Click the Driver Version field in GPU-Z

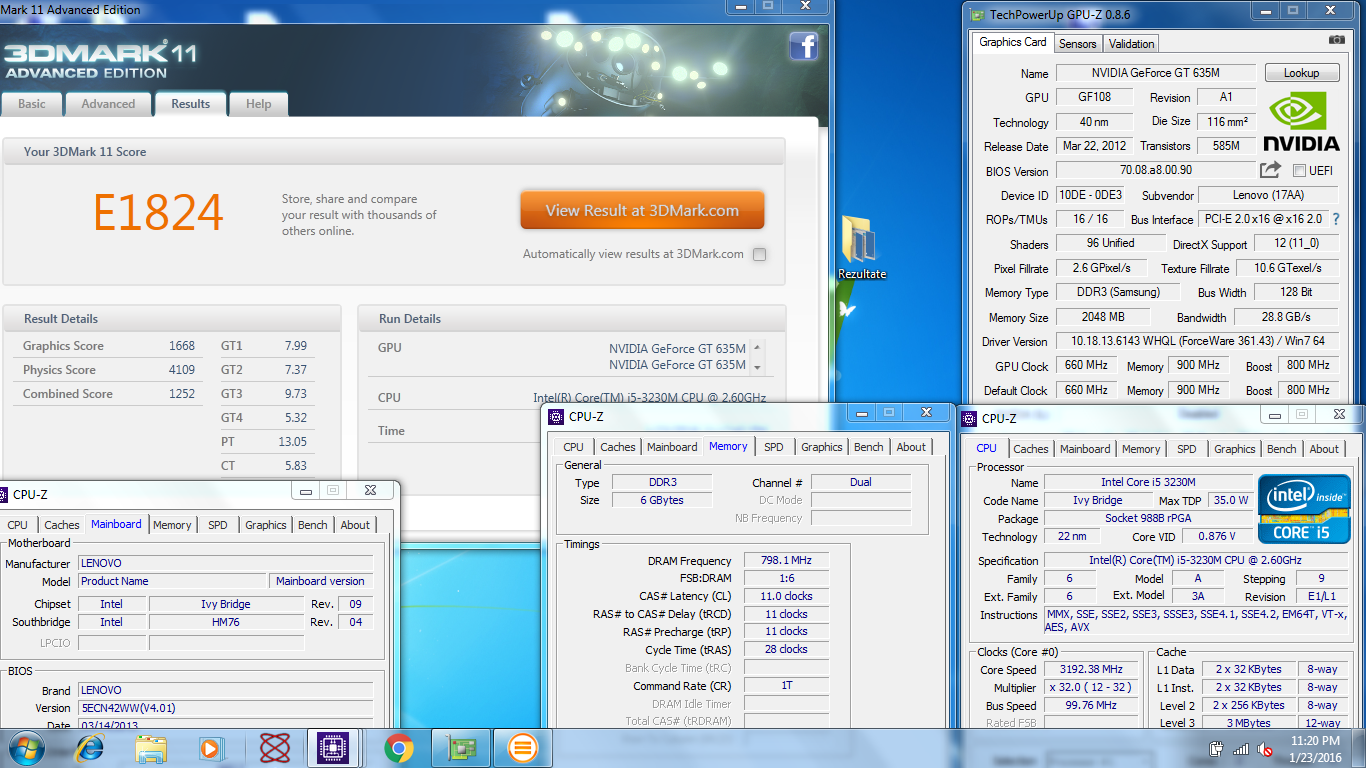(1197, 341)
